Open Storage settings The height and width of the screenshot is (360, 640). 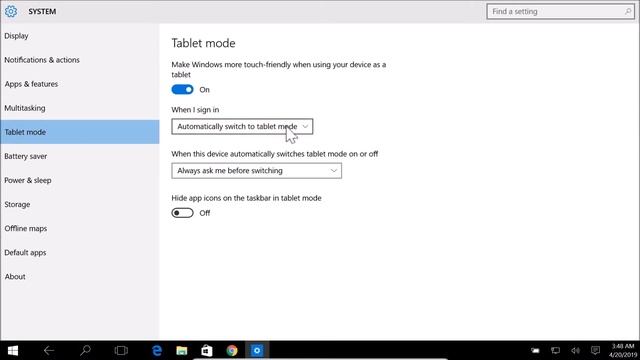[x=80, y=204]
